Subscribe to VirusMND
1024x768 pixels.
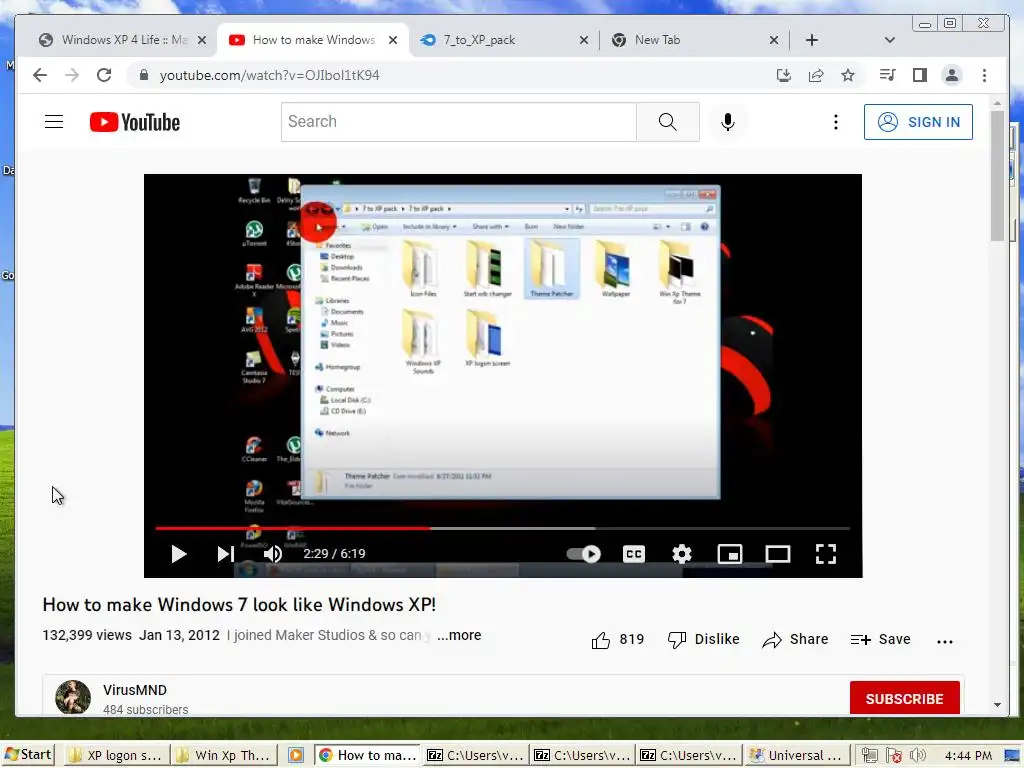coord(904,698)
